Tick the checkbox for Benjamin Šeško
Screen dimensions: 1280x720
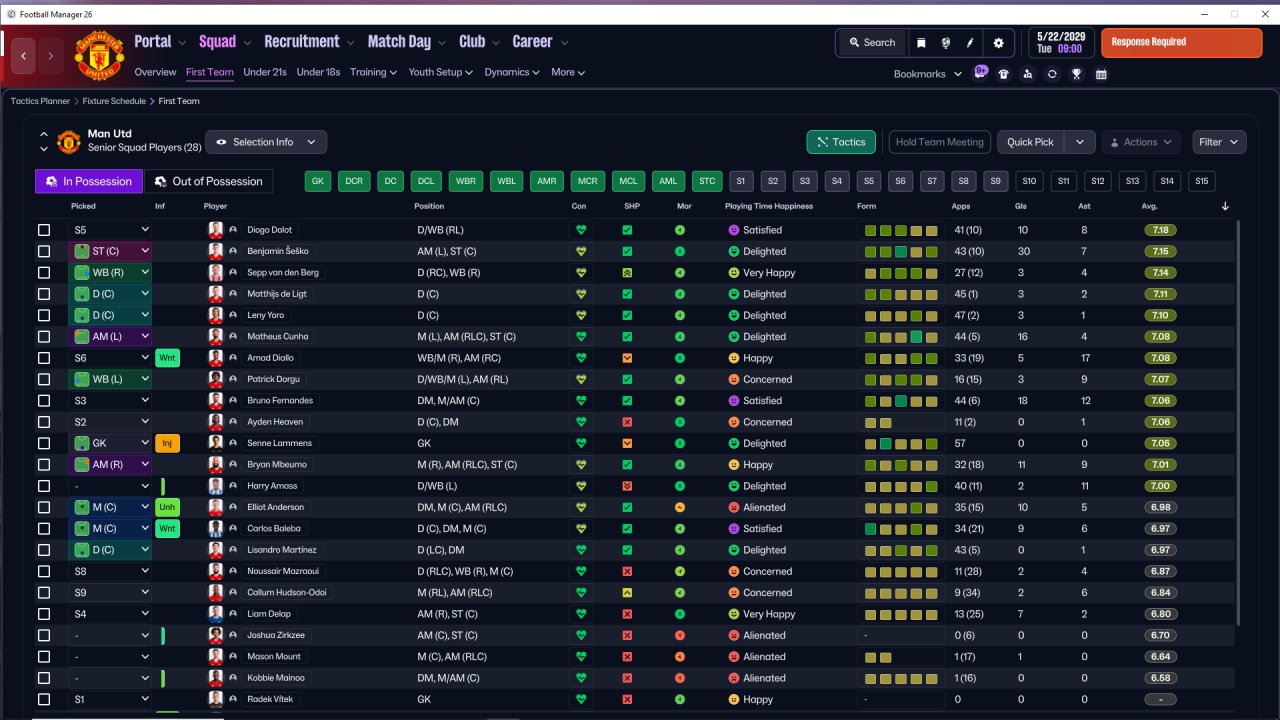[x=44, y=251]
